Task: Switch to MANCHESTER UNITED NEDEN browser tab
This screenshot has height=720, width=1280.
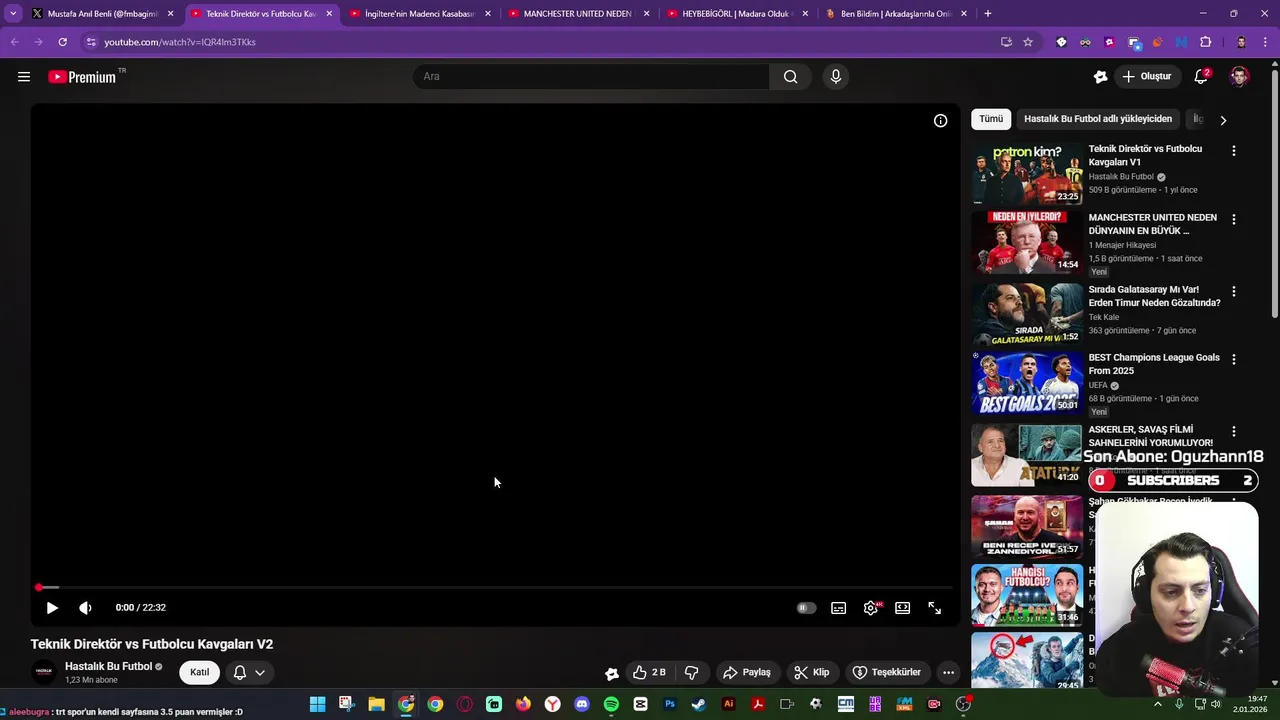Action: coord(577,14)
